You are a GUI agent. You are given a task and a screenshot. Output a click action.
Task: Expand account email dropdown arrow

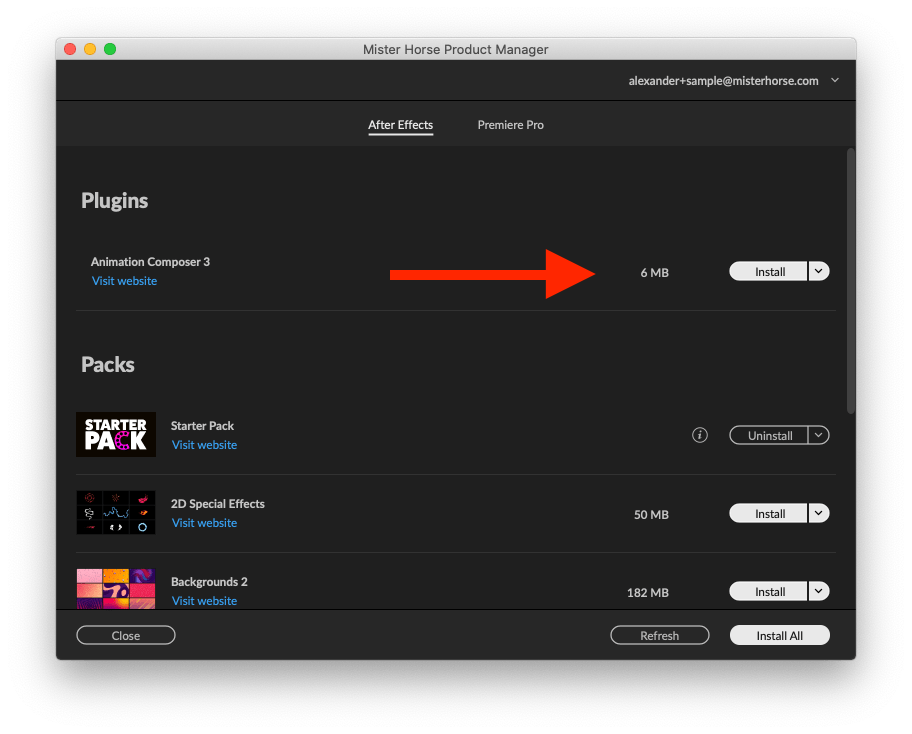[x=835, y=80]
